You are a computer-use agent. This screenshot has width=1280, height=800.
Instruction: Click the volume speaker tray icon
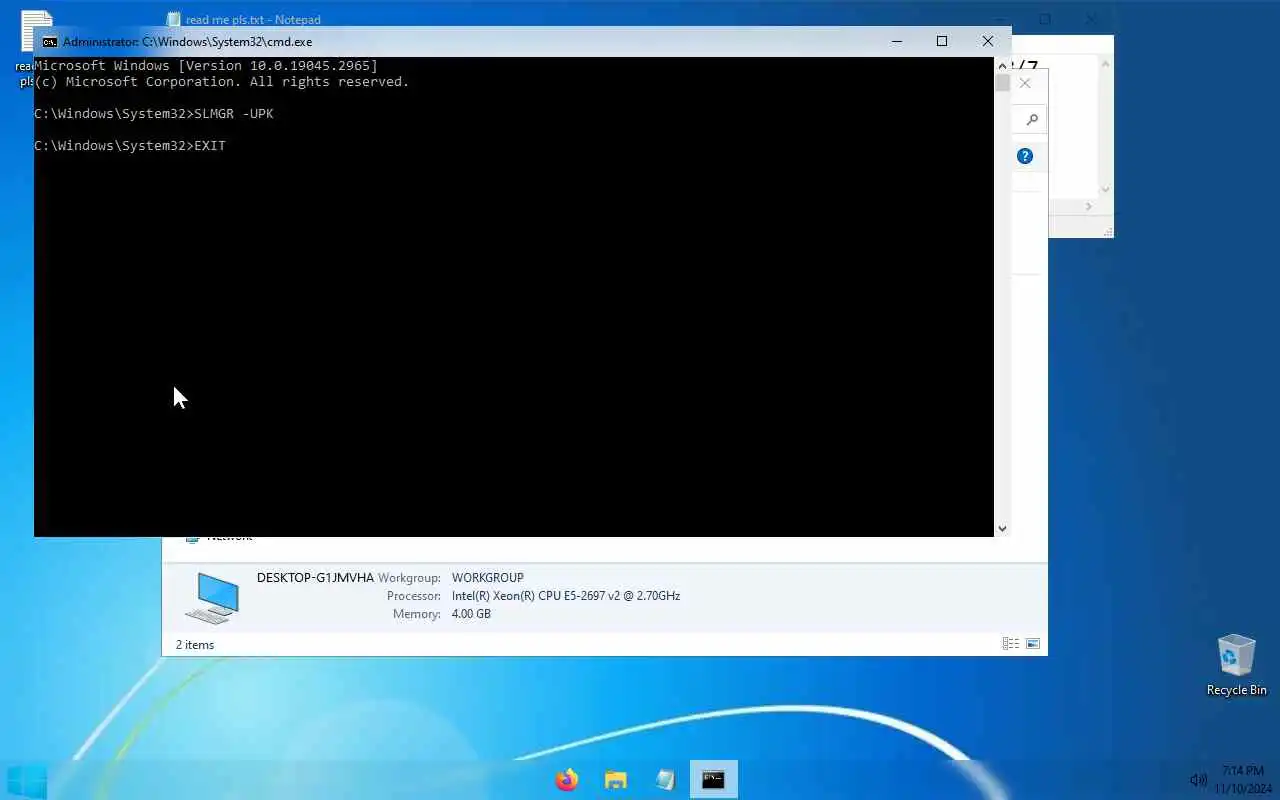tap(1198, 780)
